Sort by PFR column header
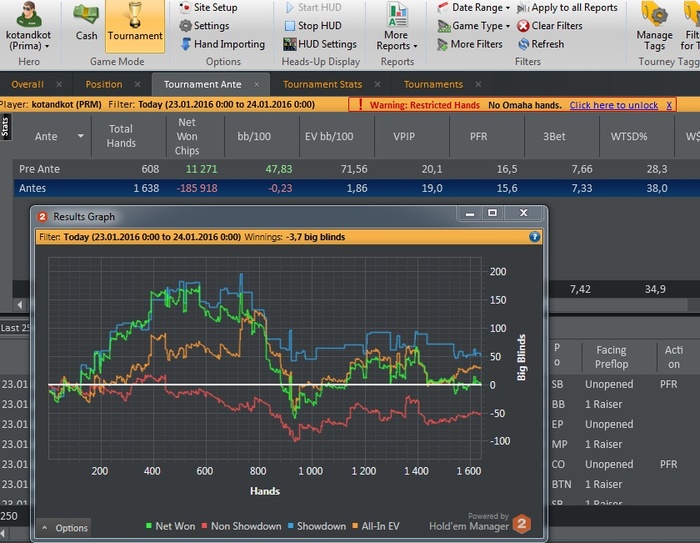Screen dimensions: 700x543 coord(479,136)
